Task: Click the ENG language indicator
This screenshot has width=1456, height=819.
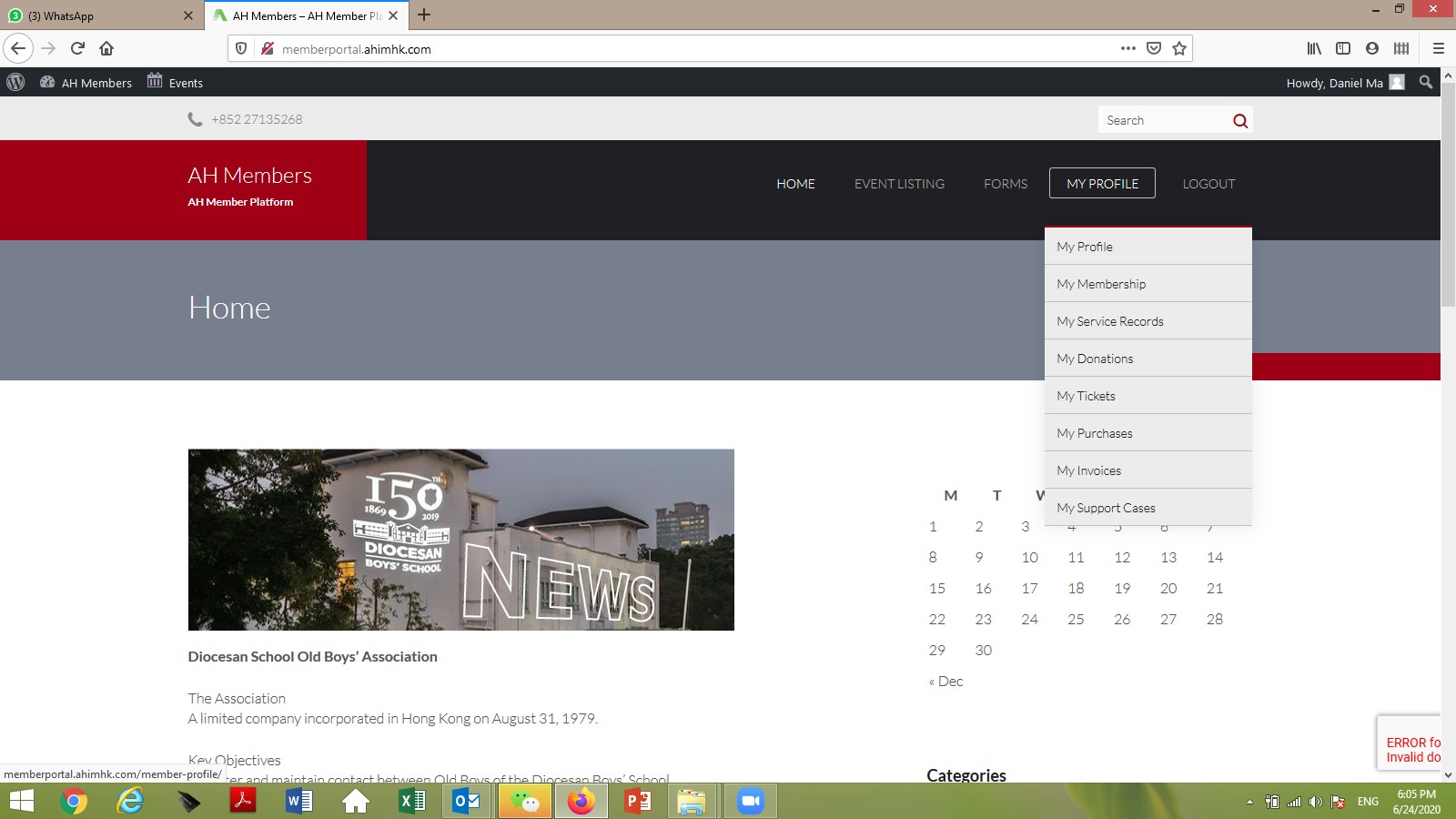Action: click(1368, 801)
